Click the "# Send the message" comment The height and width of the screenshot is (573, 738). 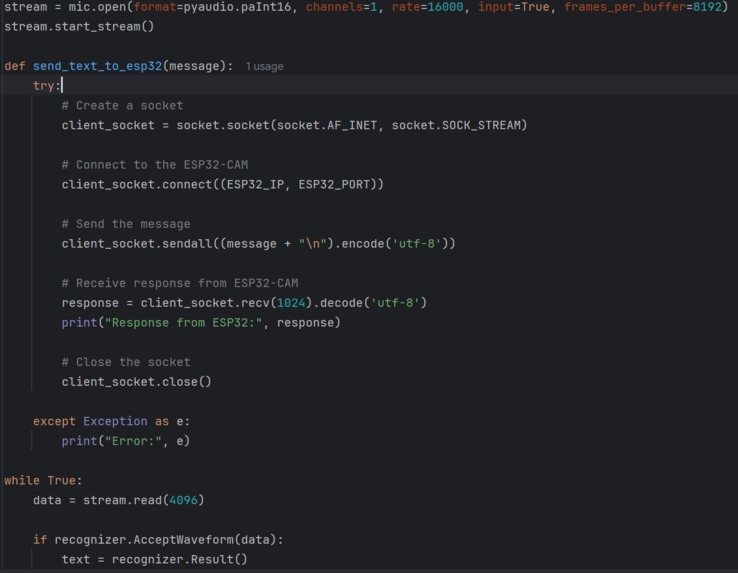pyautogui.click(x=126, y=224)
